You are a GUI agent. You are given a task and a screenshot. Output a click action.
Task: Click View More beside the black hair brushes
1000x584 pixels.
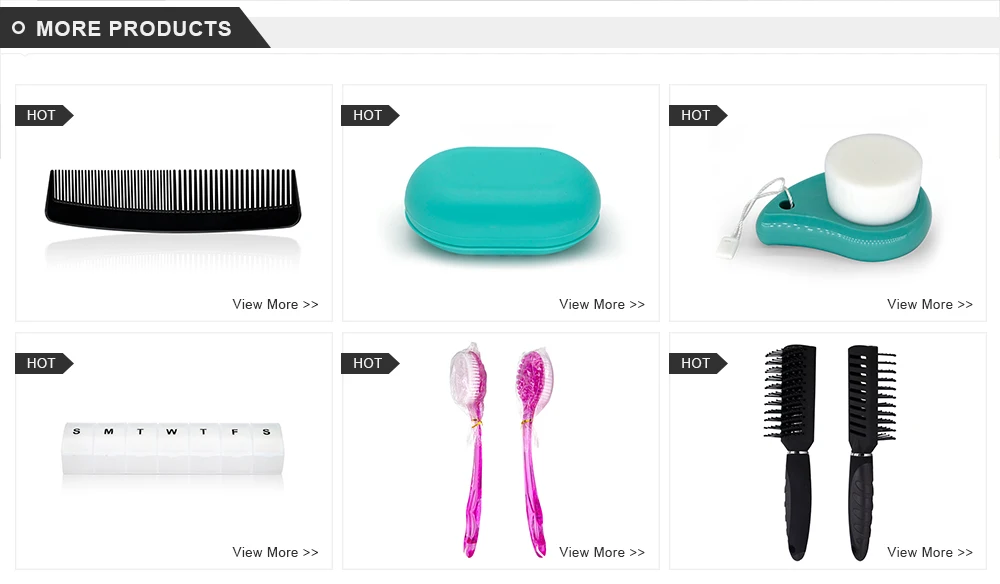pos(930,552)
